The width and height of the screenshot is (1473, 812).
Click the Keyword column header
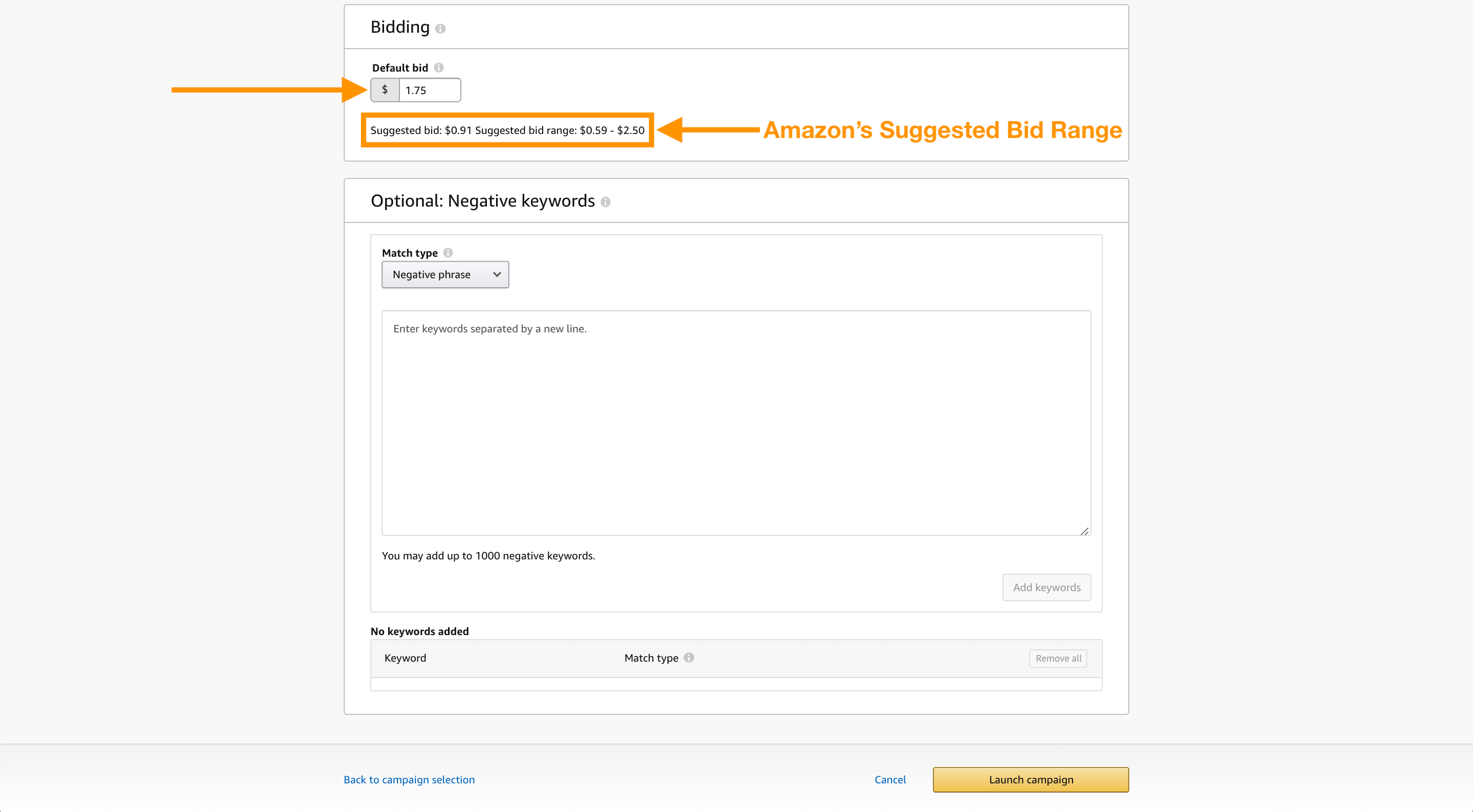tap(405, 658)
